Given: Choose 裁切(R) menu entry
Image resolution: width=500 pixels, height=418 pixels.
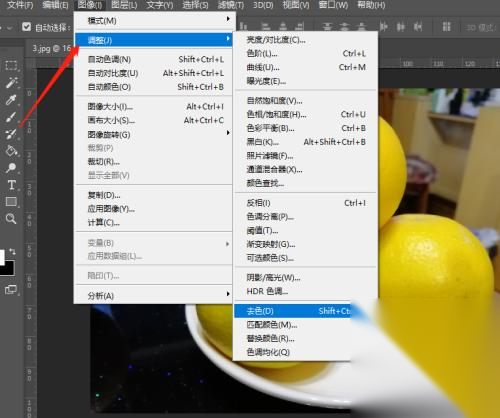Looking at the screenshot, I should tap(154, 162).
